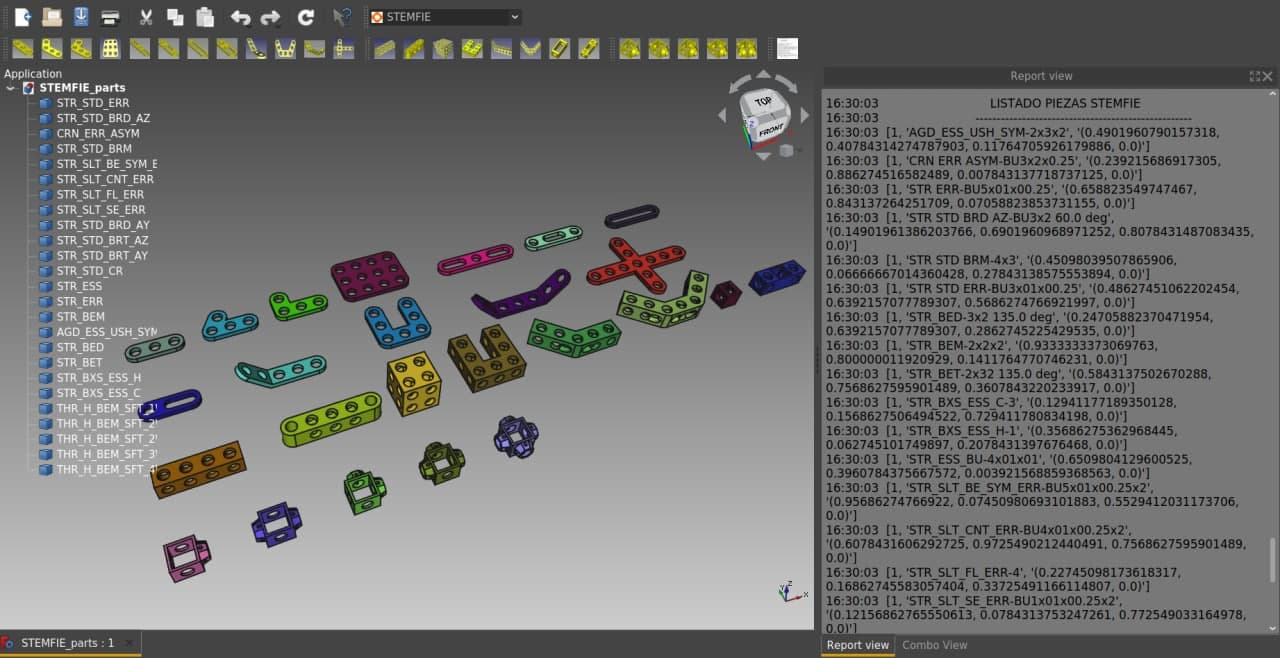Screen dimensions: 1280x658
Task: Create a new document with toolbar icon
Action: pyautogui.click(x=23, y=17)
